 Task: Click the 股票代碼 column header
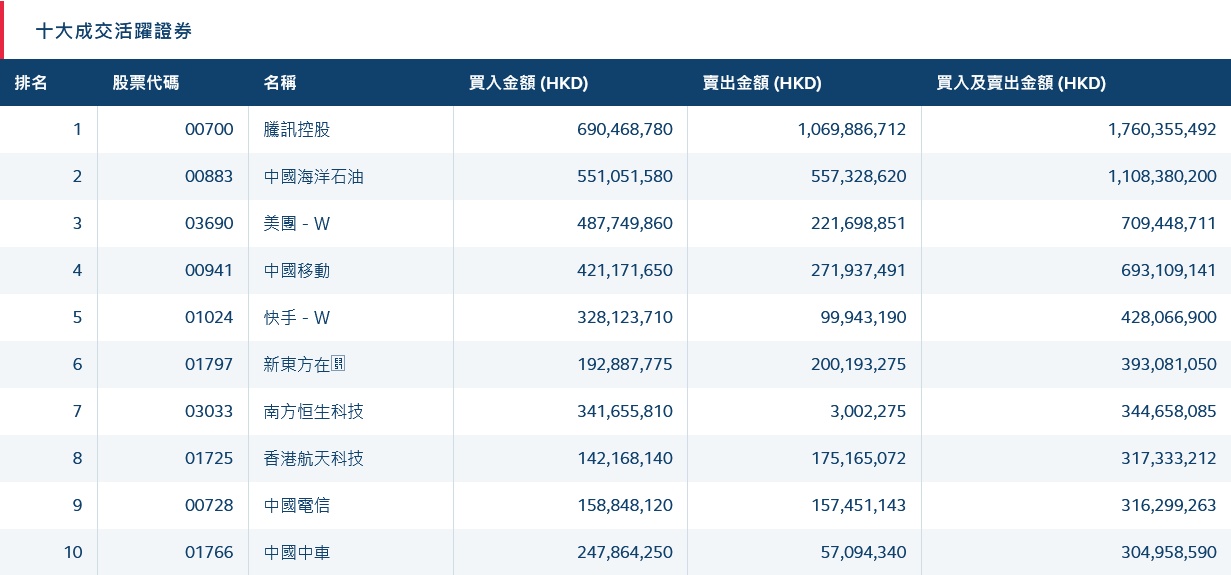pos(146,83)
